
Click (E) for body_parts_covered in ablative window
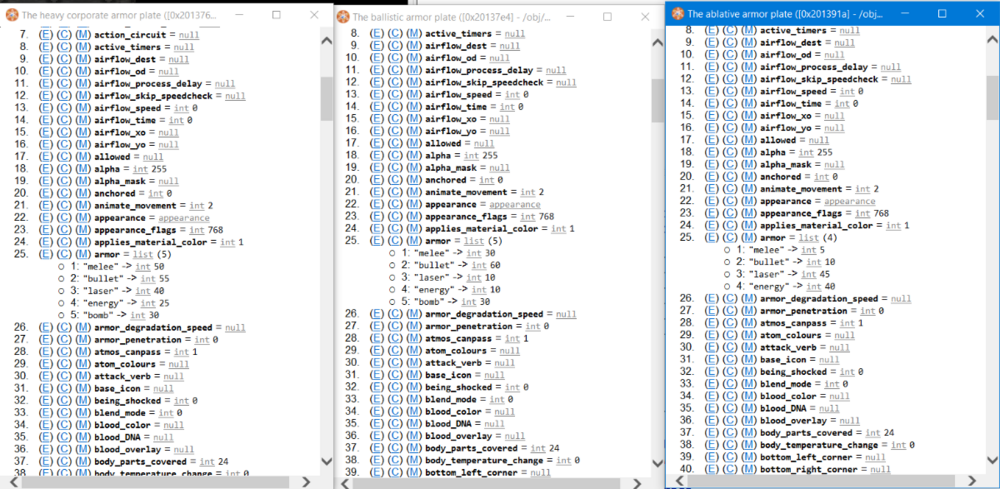click(x=712, y=432)
